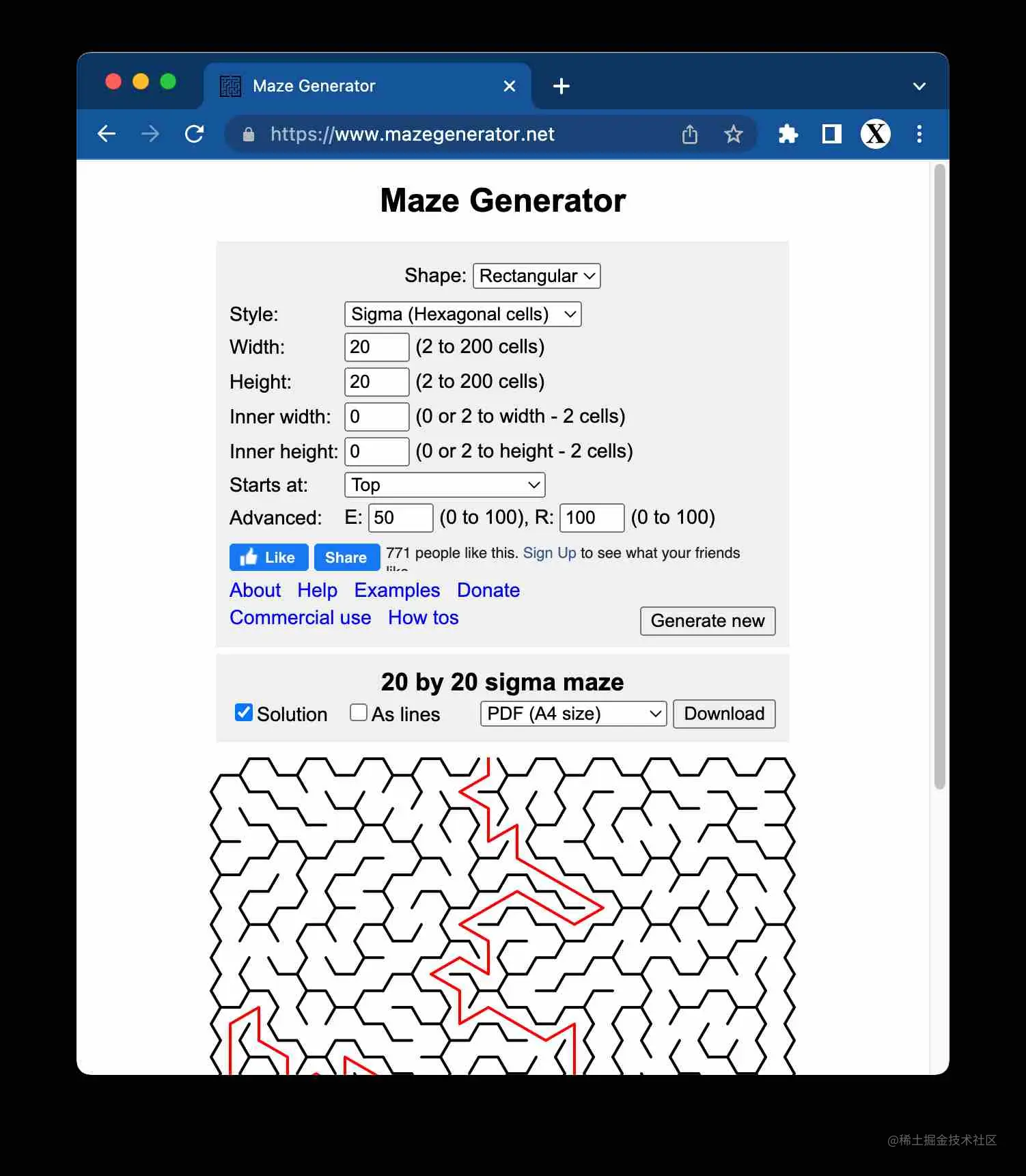Click the Facebook Share button

click(347, 557)
